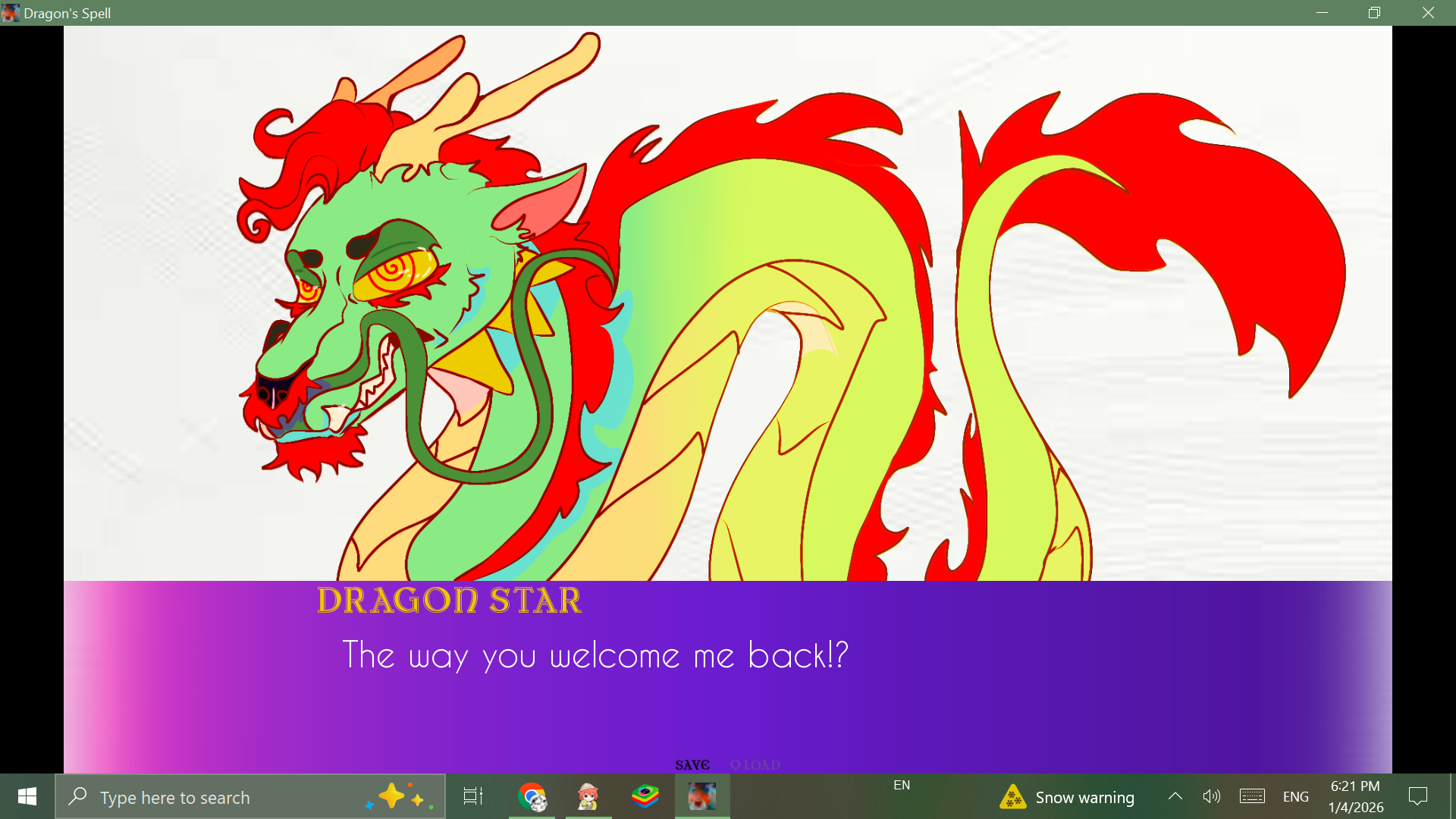
Task: Switch to Chrome in the taskbar
Action: (x=532, y=796)
